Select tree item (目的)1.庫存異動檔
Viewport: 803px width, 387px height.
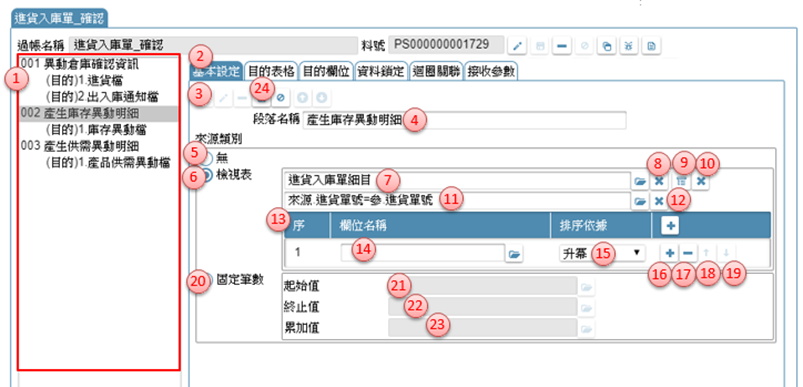click(97, 130)
